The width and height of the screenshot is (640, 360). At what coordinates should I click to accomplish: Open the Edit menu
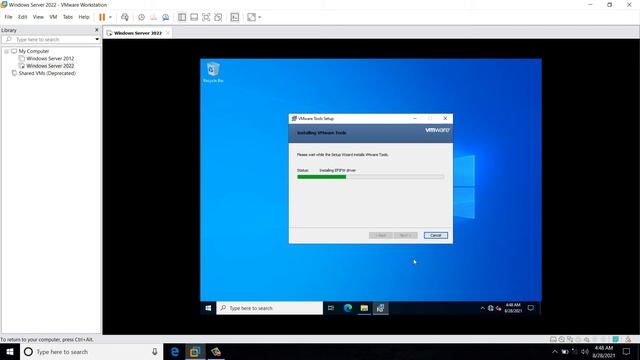point(22,17)
